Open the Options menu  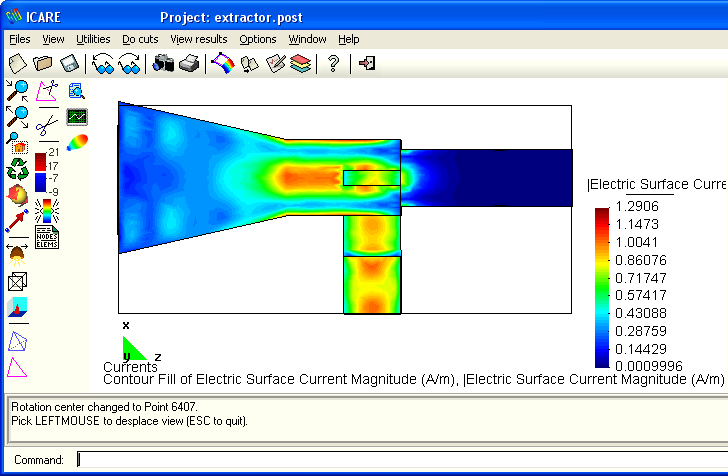[258, 39]
